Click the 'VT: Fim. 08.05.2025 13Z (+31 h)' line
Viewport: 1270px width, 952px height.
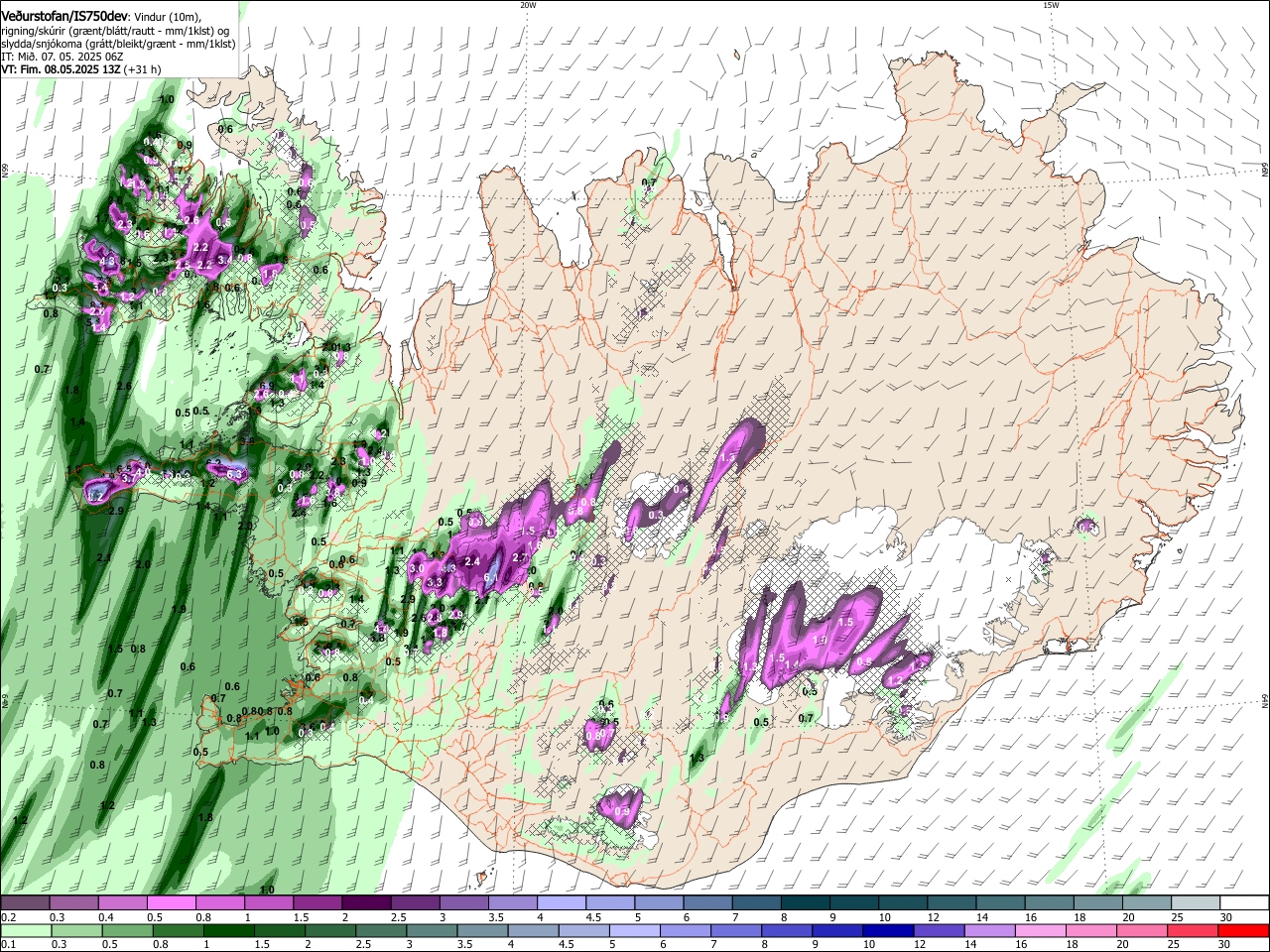coord(81,69)
